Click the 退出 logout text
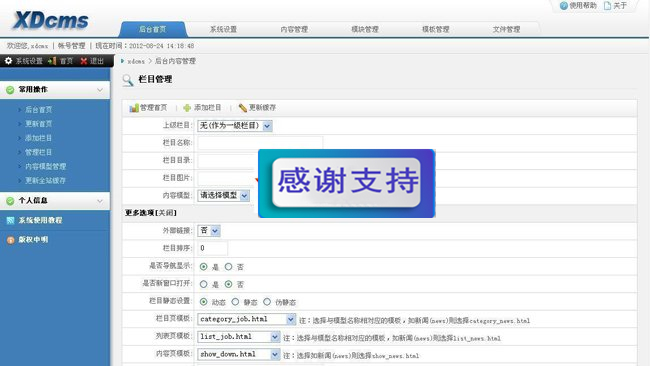Image resolution: width=650 pixels, height=366 pixels. click(x=97, y=61)
